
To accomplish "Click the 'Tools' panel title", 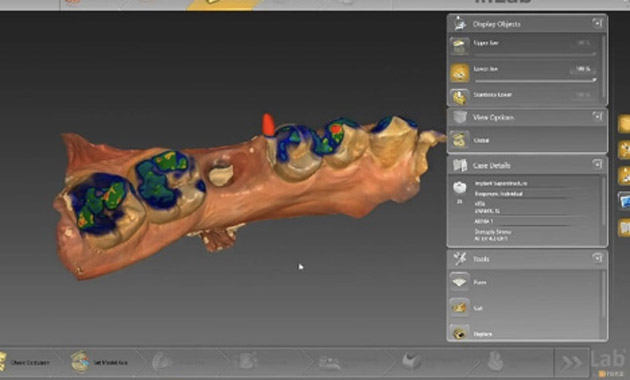I will (481, 259).
